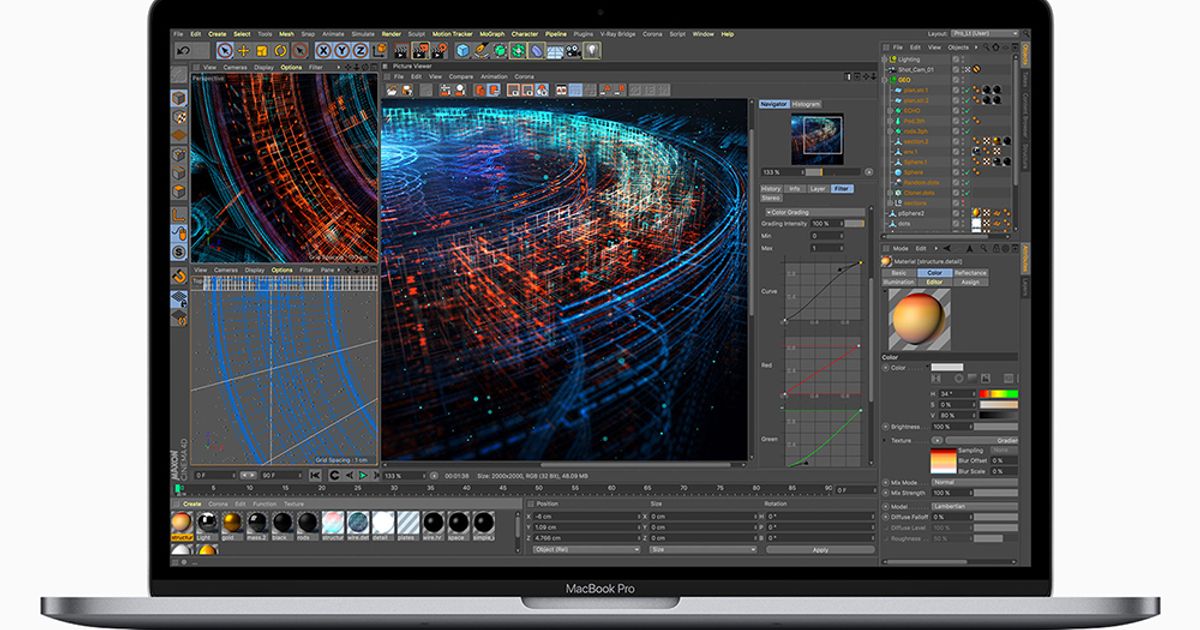Switch to the Layer tab
This screenshot has height=630, width=1200.
[817, 188]
